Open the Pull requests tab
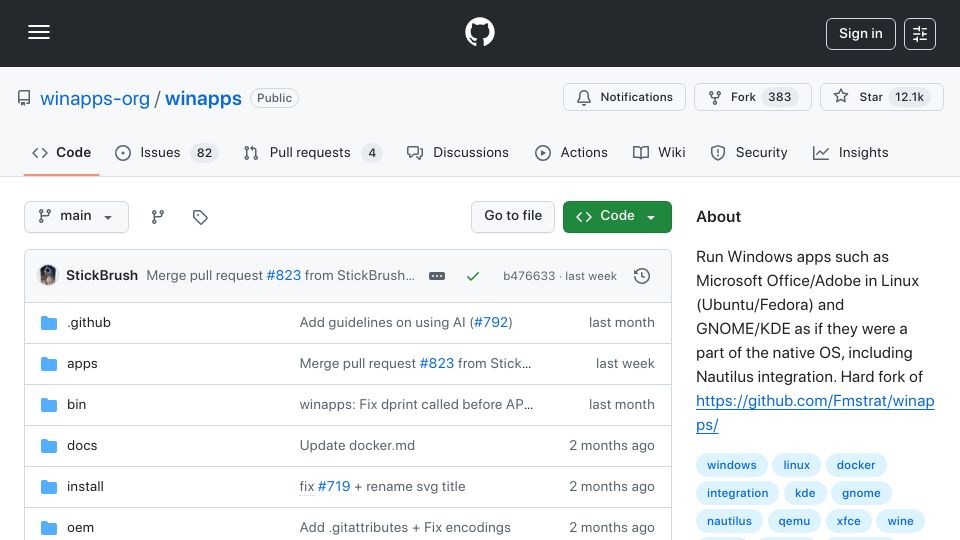 [x=312, y=152]
